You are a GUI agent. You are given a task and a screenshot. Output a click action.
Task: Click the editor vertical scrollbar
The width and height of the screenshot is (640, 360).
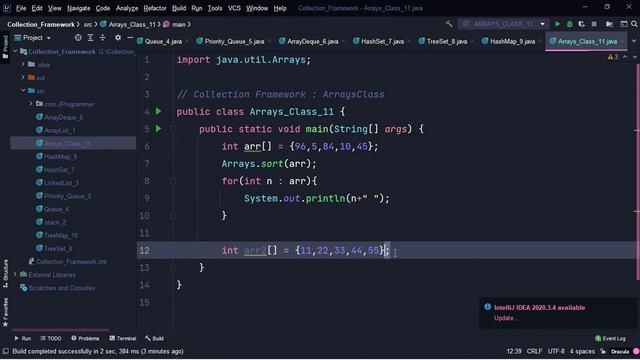tap(637, 171)
